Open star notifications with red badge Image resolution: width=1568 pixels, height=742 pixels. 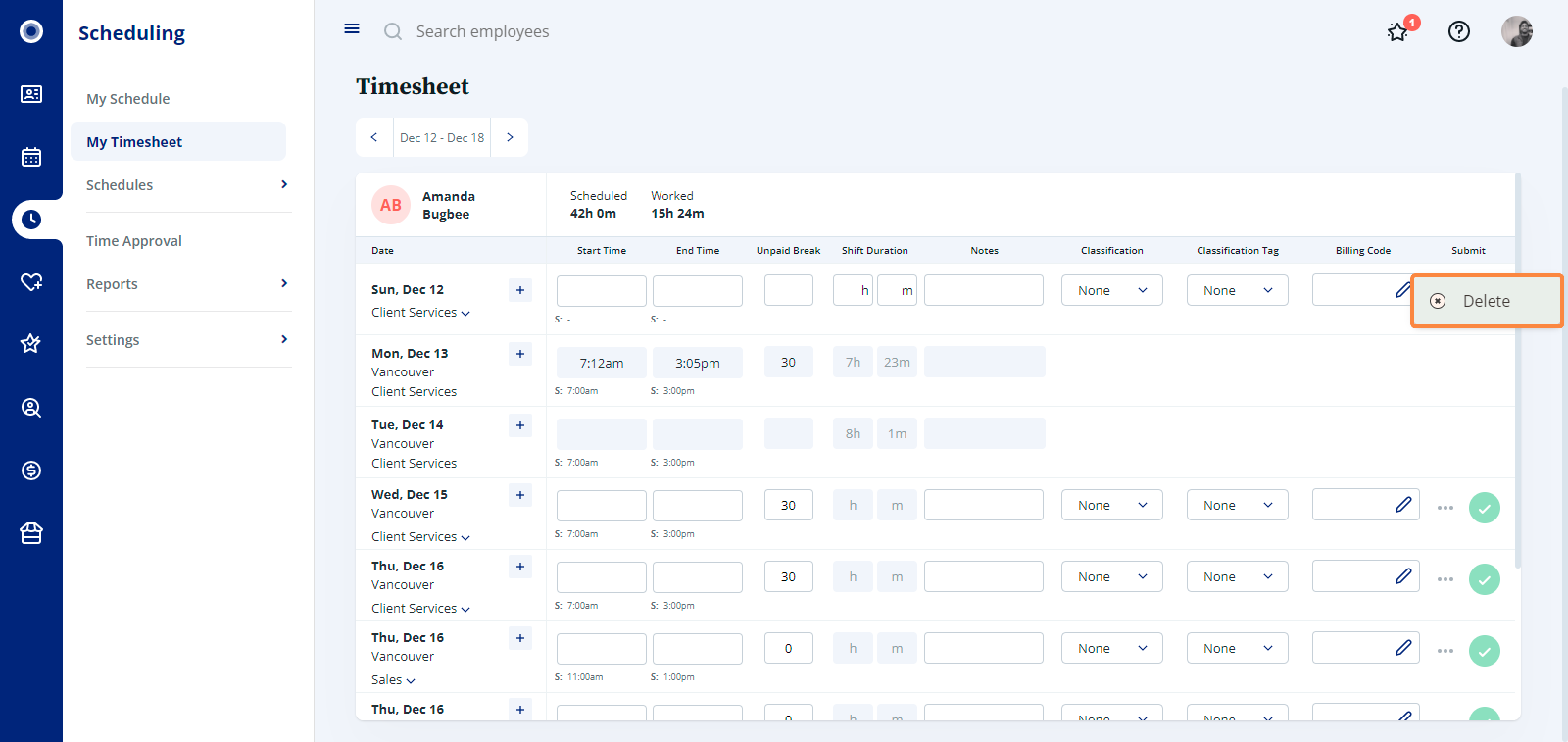pos(1397,32)
